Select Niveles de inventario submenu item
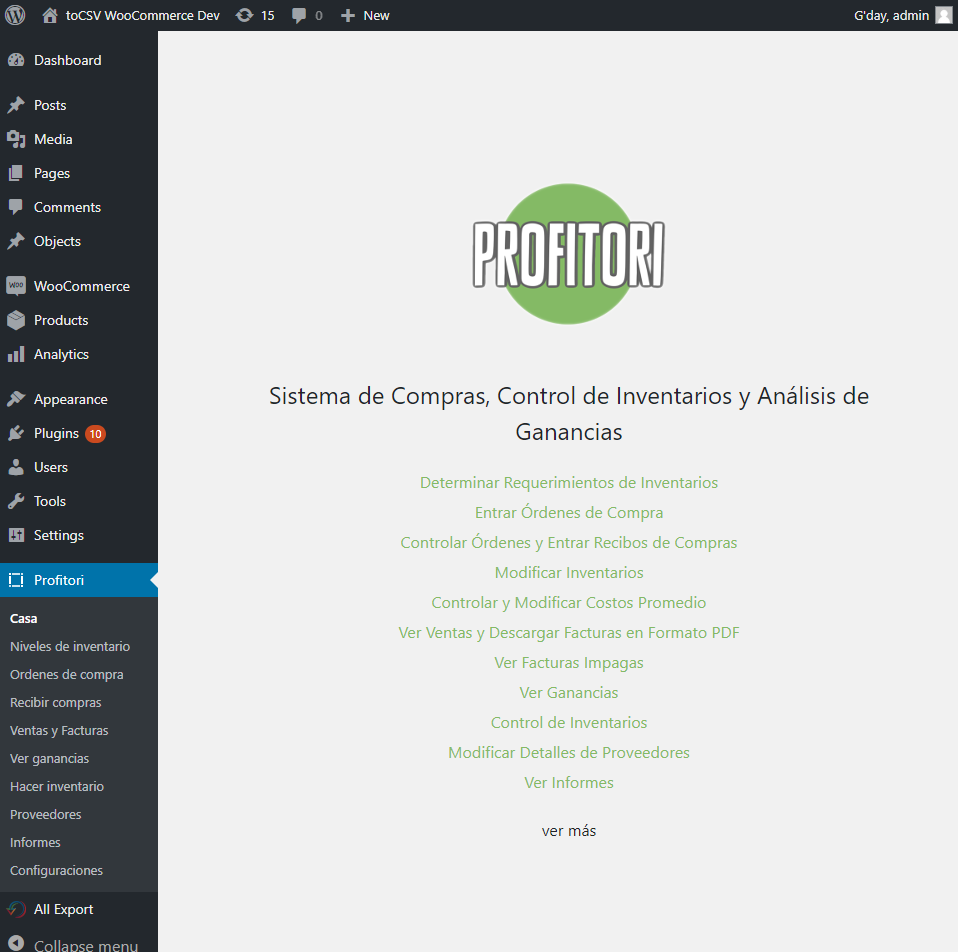The height and width of the screenshot is (952, 958). tap(70, 646)
